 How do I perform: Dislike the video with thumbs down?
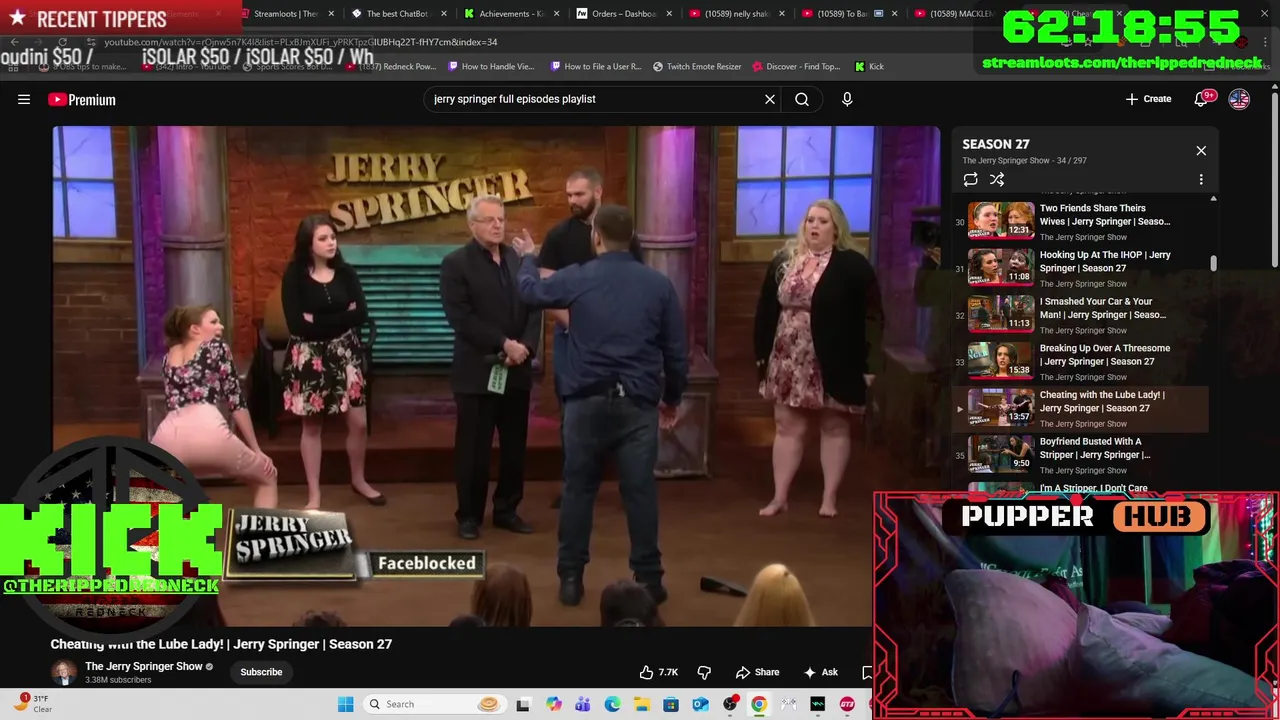coord(704,672)
